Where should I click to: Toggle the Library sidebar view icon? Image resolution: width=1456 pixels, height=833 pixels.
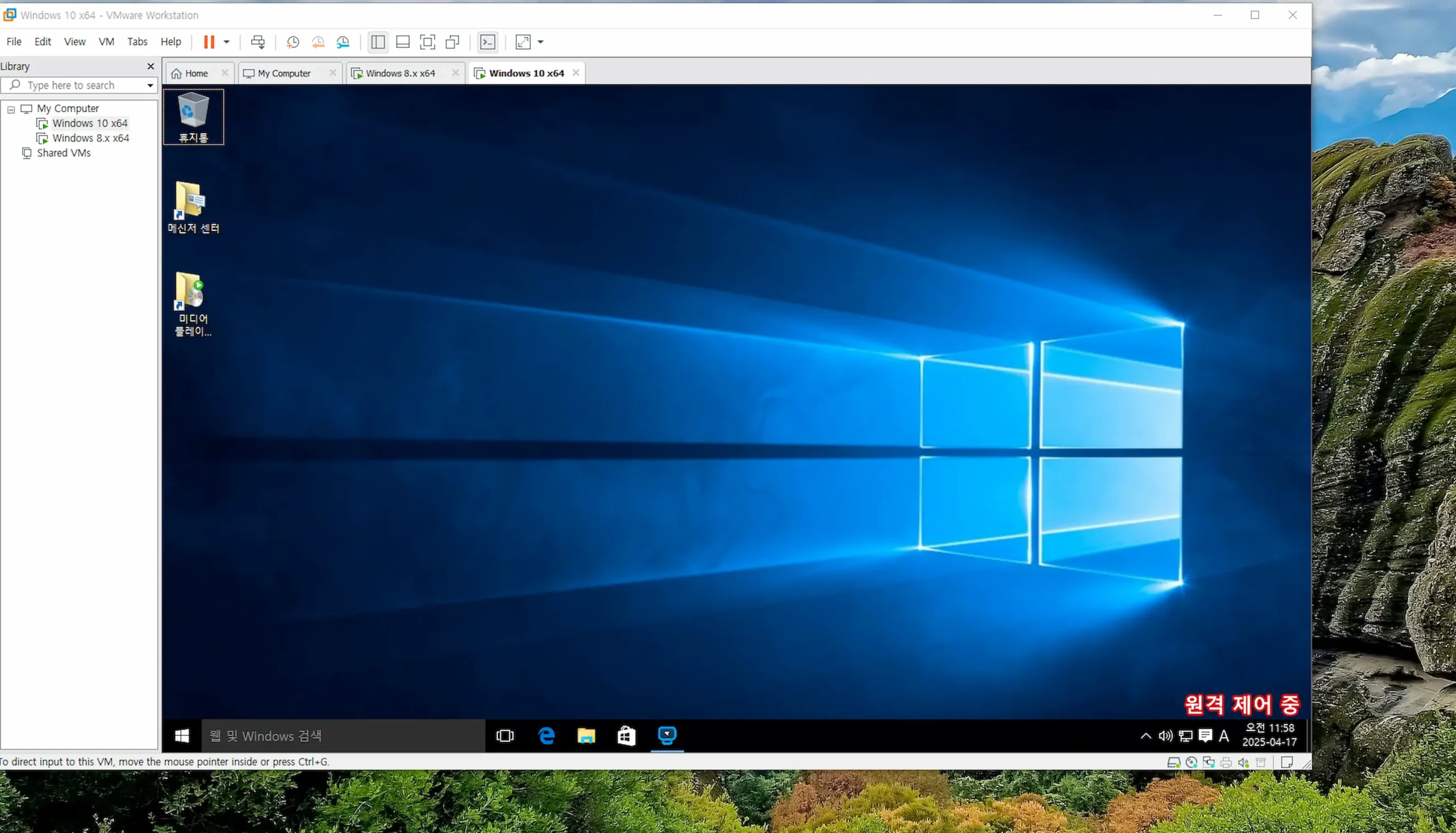coord(378,42)
